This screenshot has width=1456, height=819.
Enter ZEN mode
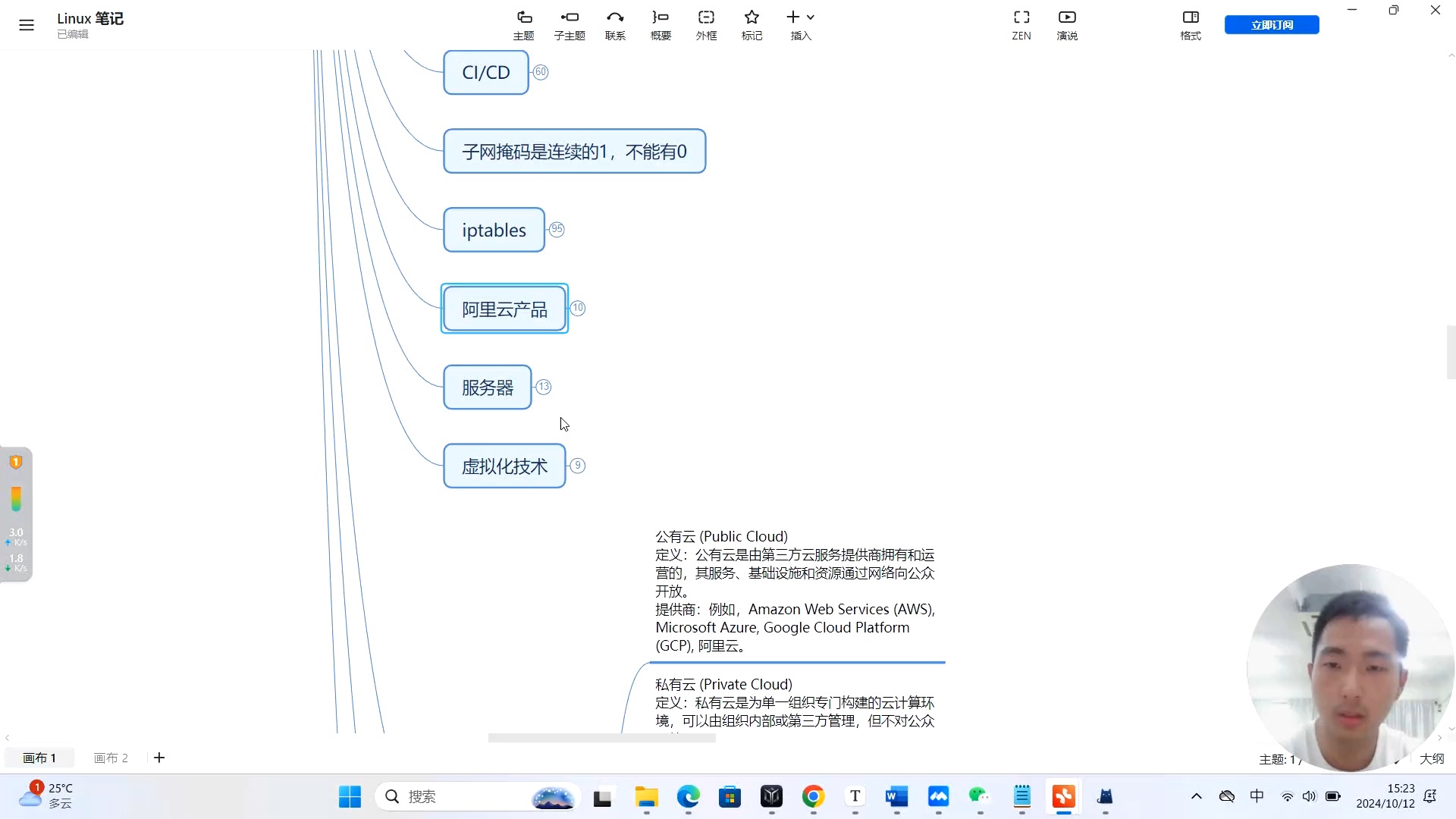coord(1021,25)
